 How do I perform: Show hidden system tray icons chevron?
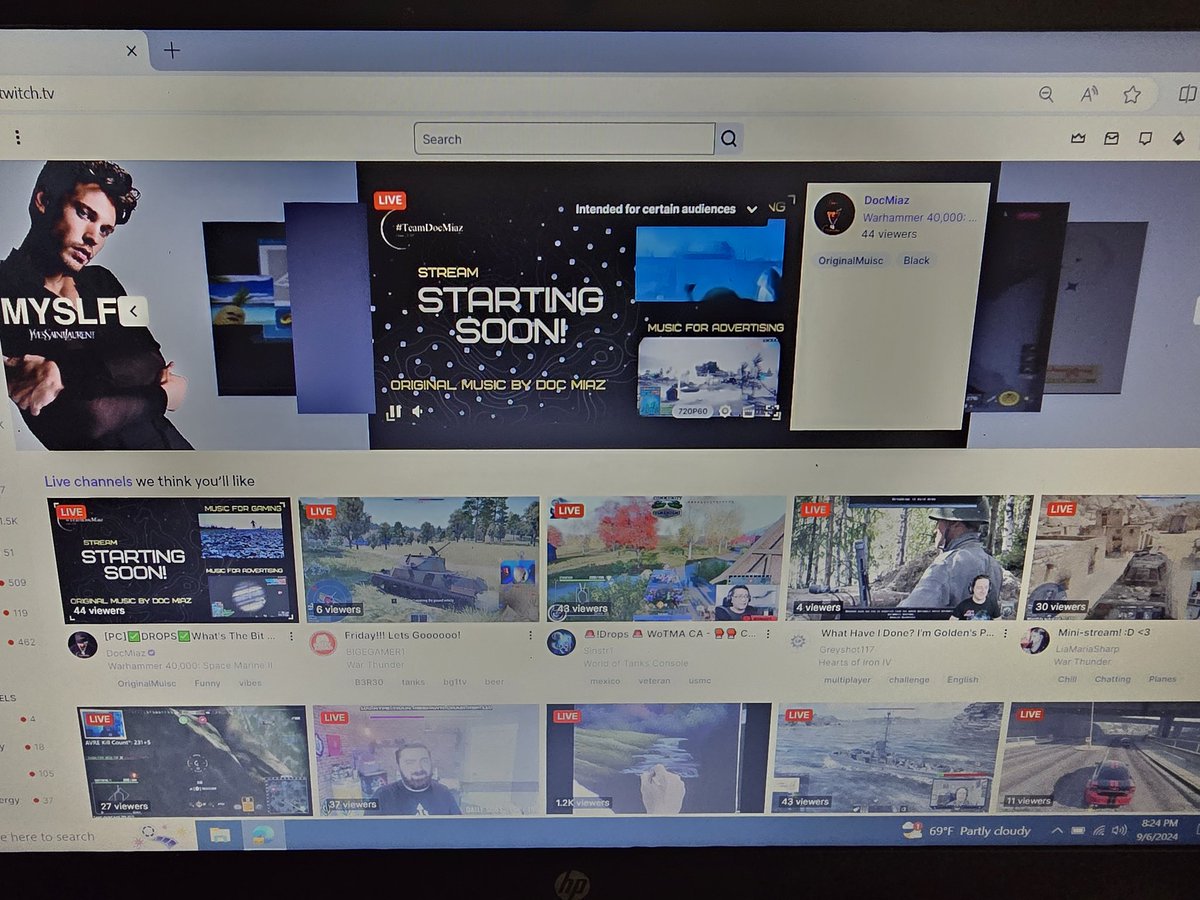(x=1057, y=830)
